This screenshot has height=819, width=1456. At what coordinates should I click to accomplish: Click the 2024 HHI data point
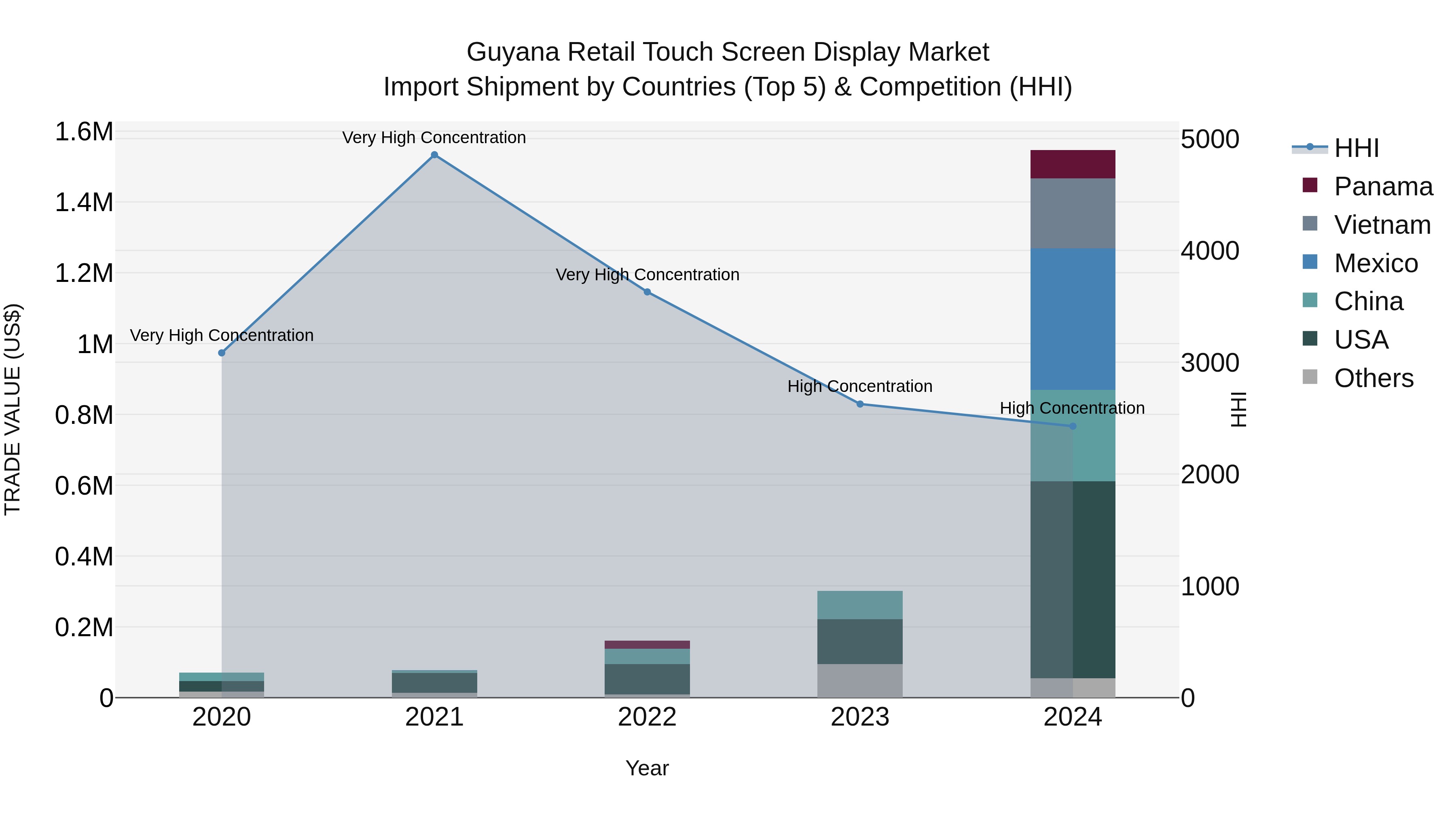pyautogui.click(x=1073, y=426)
